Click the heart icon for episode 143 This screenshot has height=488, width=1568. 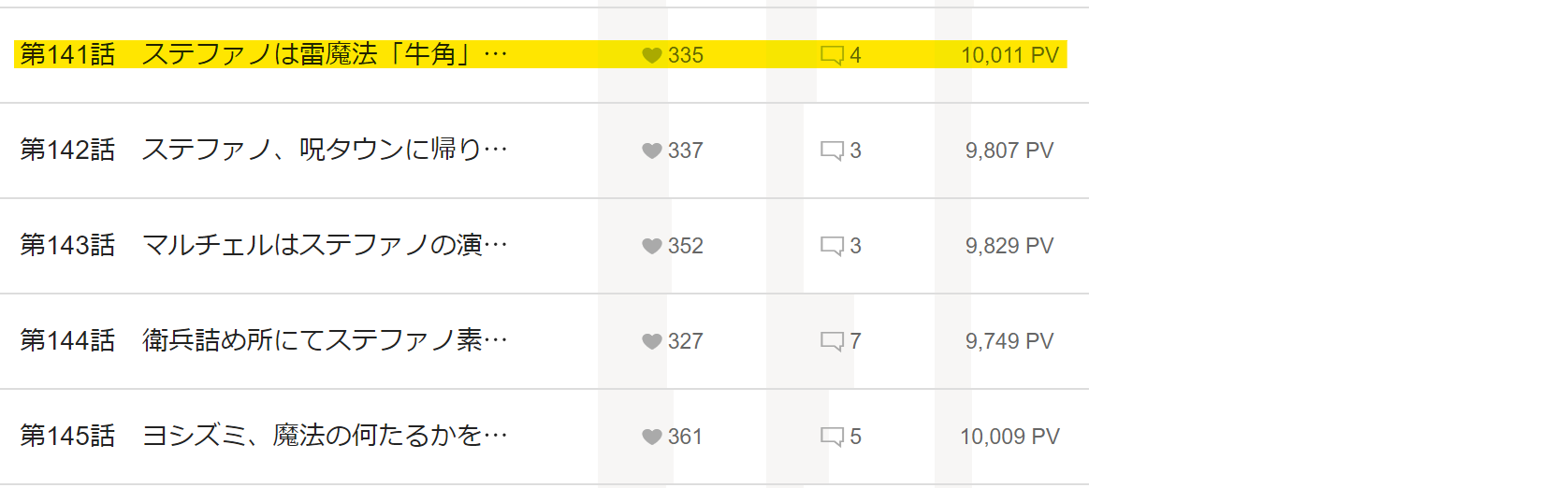652,246
